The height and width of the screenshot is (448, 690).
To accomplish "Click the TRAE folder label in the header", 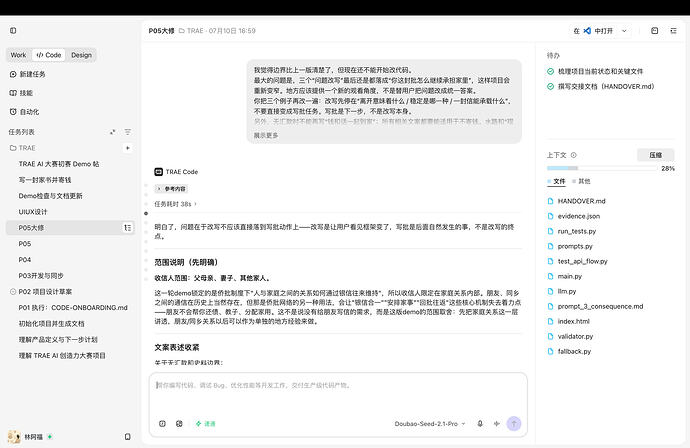I will (191, 31).
